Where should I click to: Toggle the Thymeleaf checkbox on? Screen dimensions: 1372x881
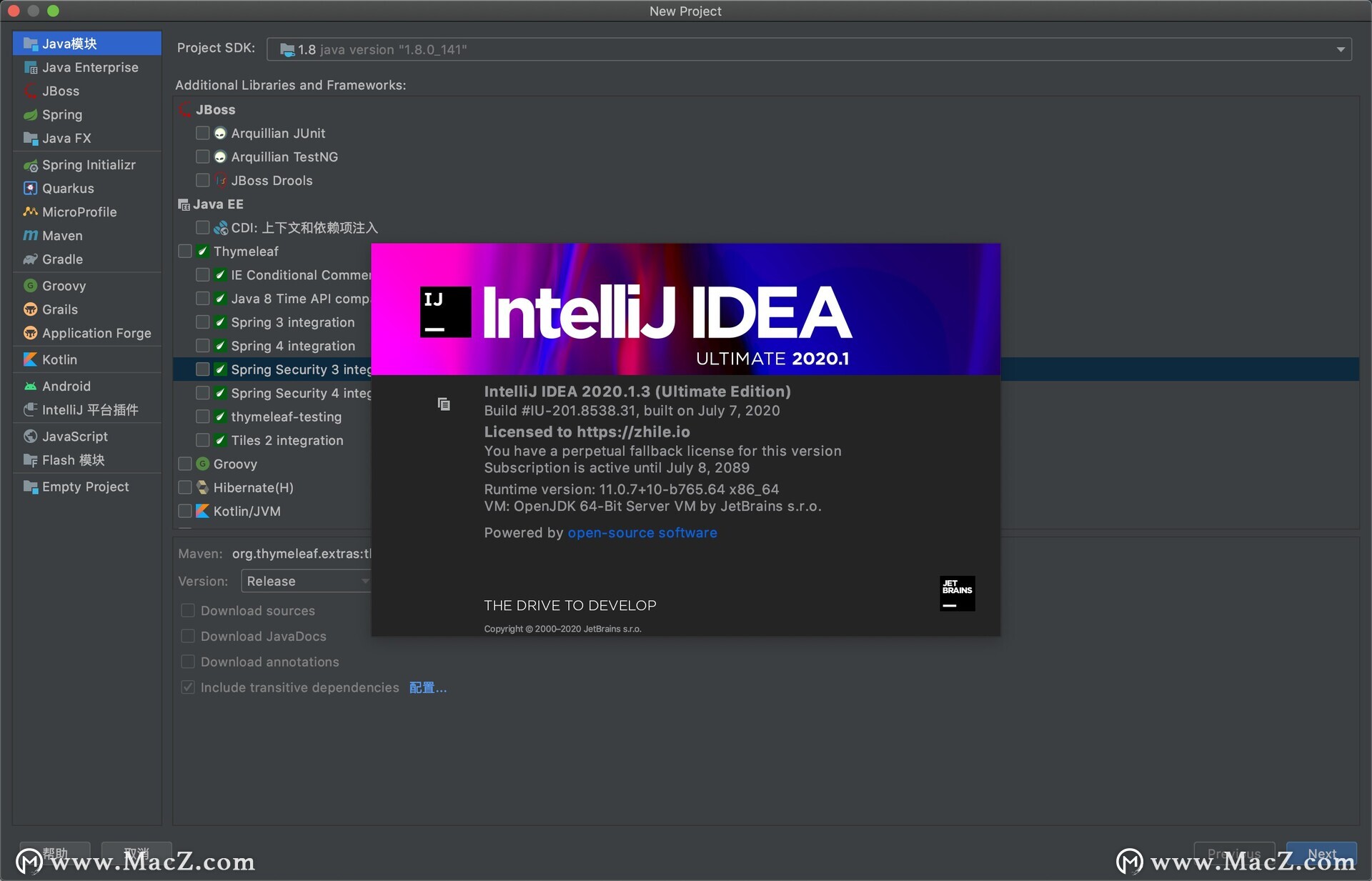pos(185,250)
